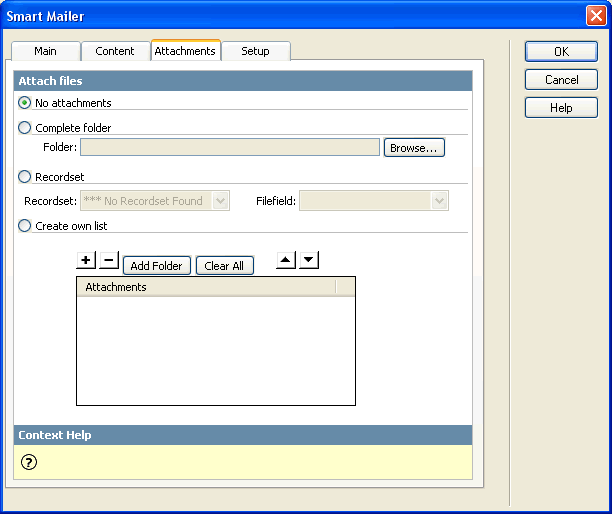Switch to the Content tab
Viewport: 612px width, 514px height.
click(x=115, y=51)
